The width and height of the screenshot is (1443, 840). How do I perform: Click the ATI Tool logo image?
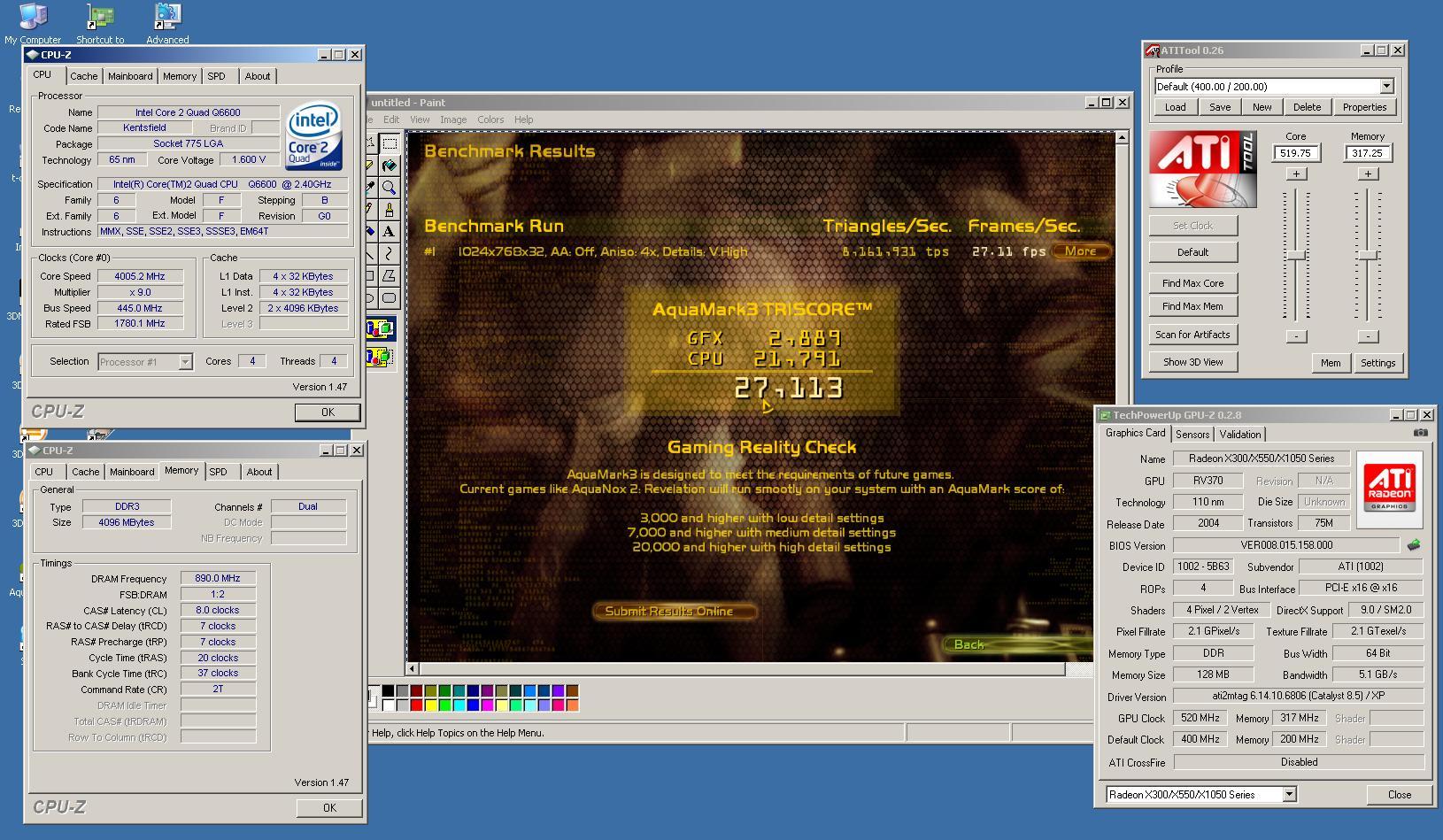click(1202, 168)
